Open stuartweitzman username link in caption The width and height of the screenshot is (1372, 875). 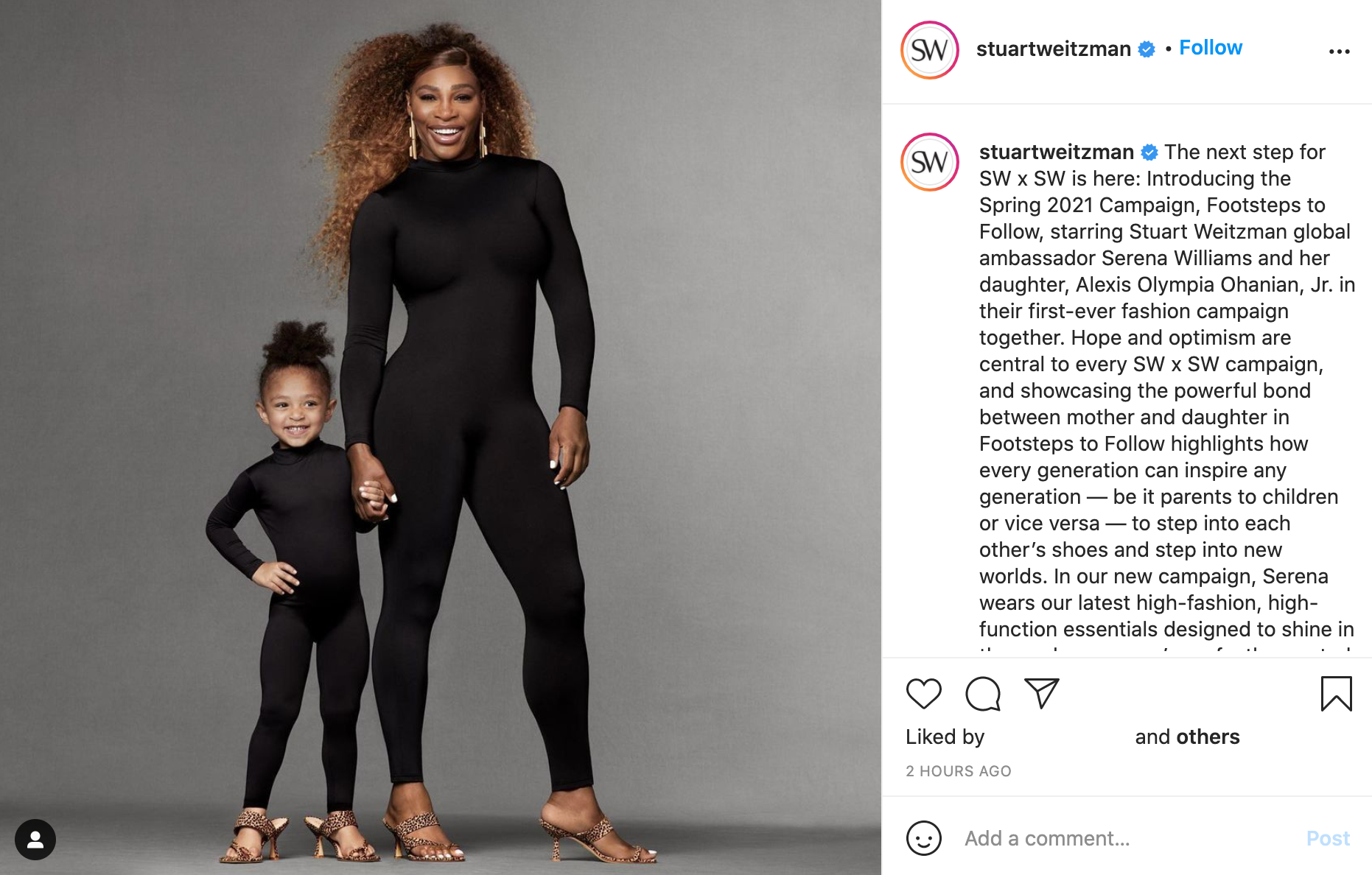[x=1056, y=152]
